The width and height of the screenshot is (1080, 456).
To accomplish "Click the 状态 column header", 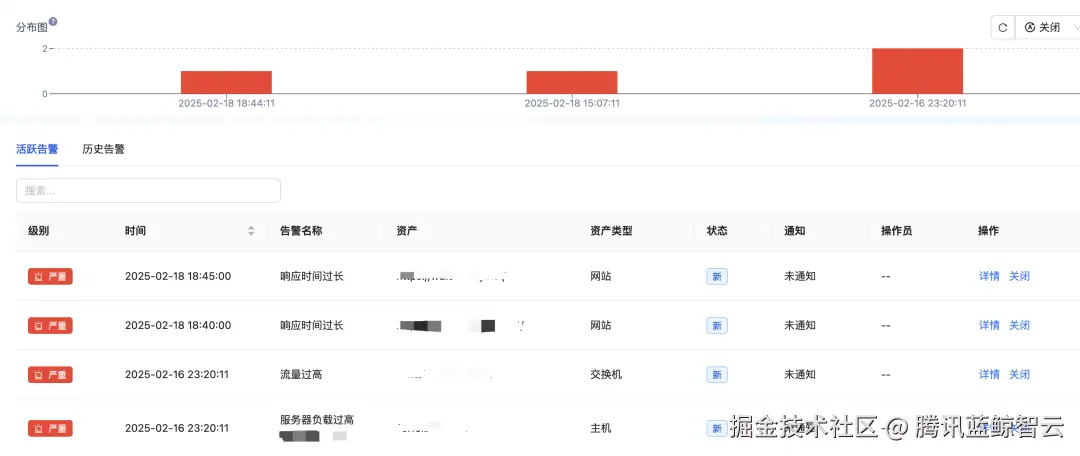I will (717, 231).
